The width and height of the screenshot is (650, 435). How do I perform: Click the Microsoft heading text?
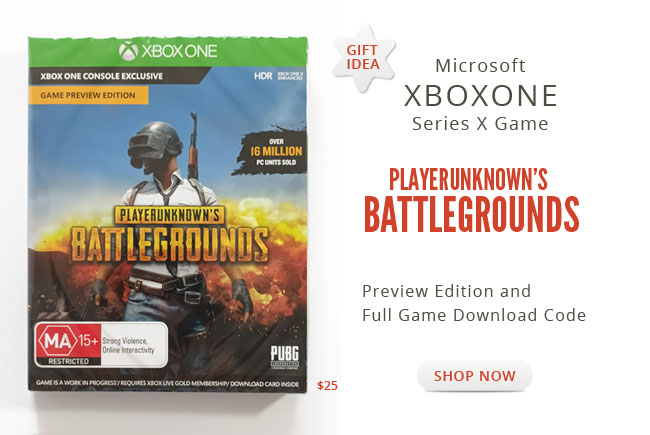click(480, 66)
